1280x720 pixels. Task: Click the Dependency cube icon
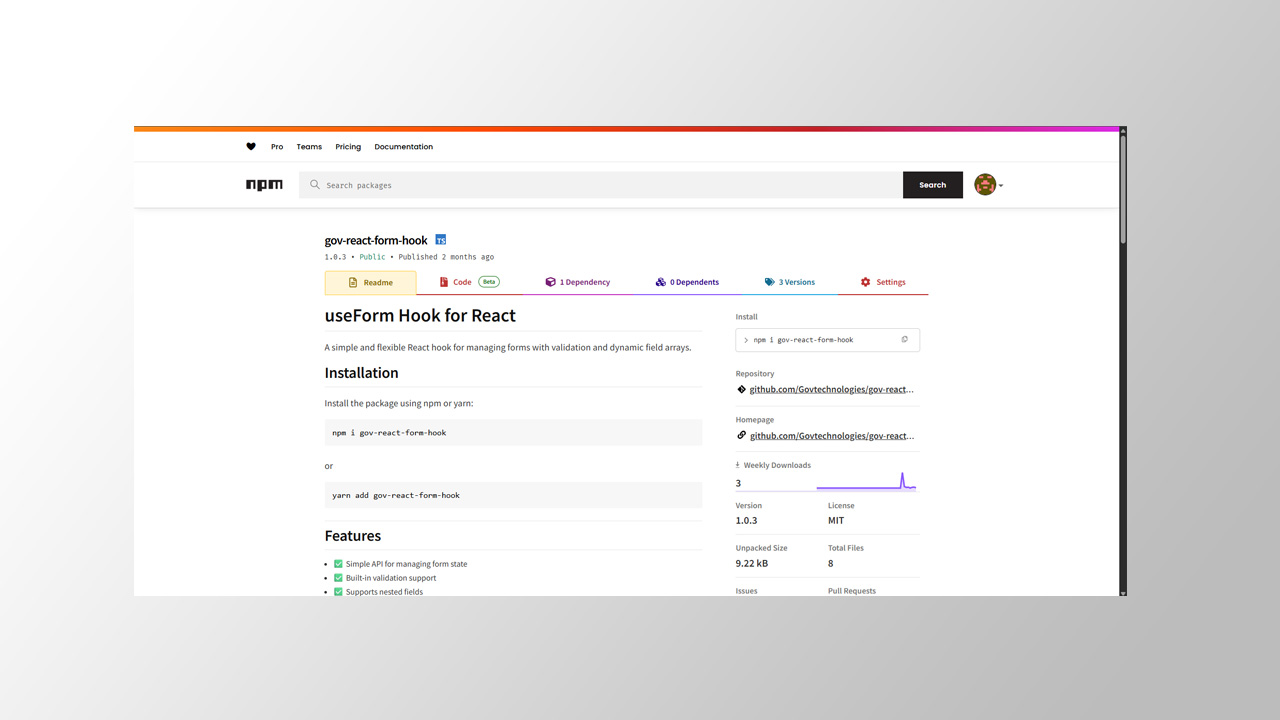[550, 283]
